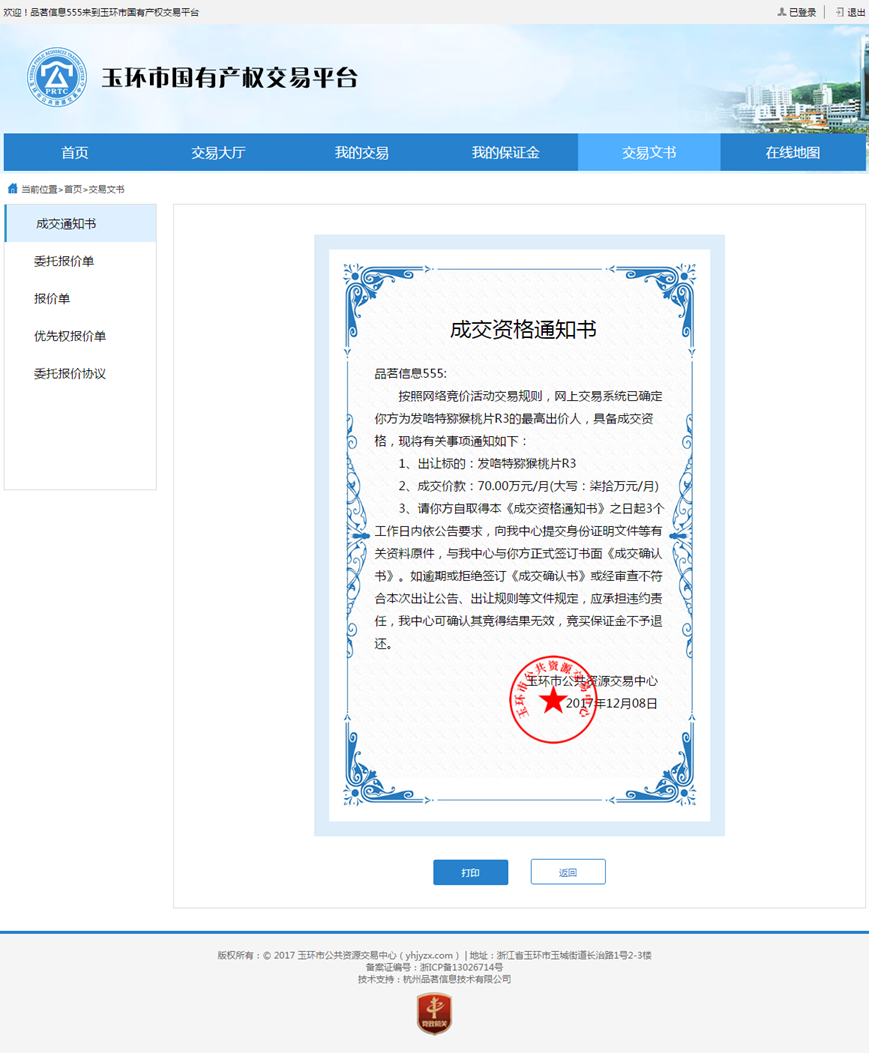
Task: Open 优先权报价单 sidebar entry
Action: pos(70,336)
